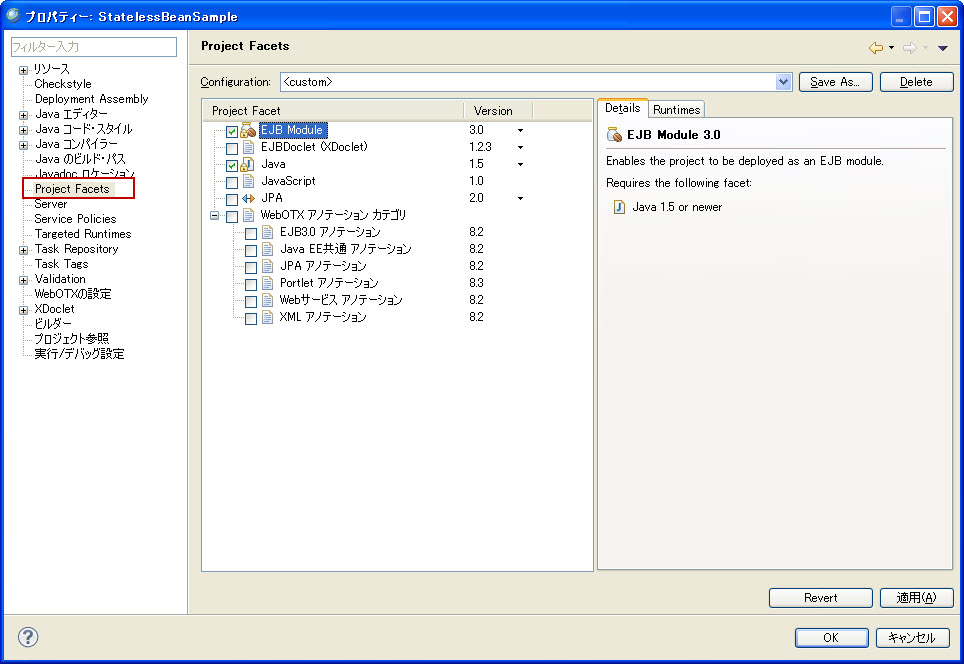Select Targeted Runtimes in the left tree
The image size is (964, 664).
tap(82, 234)
